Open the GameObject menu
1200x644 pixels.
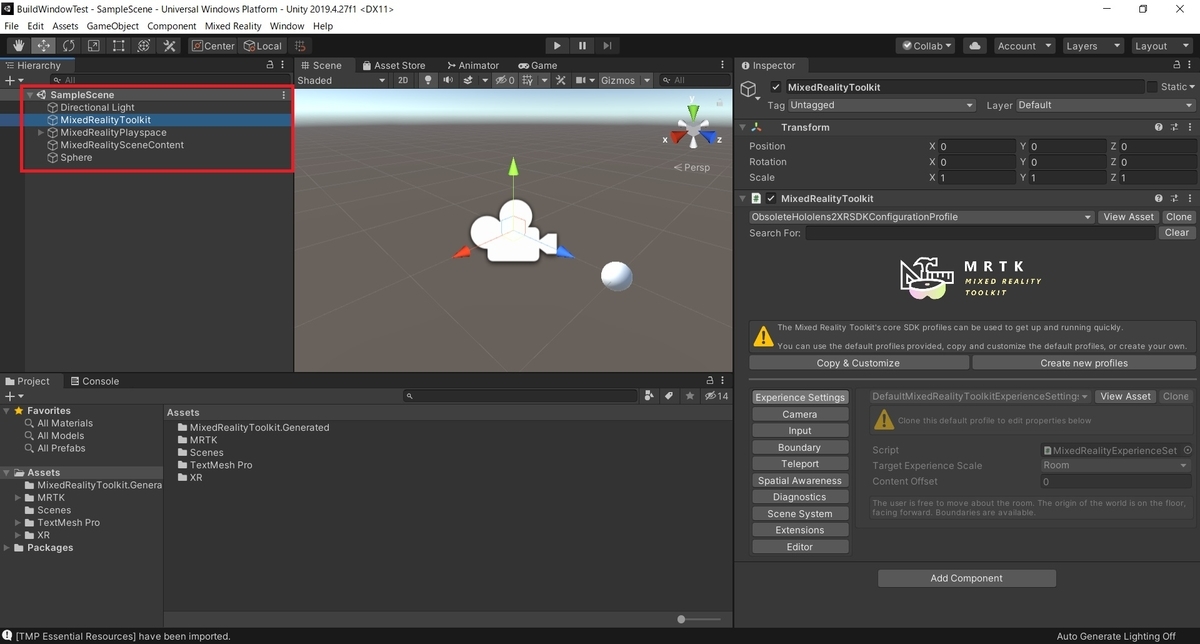coord(112,26)
